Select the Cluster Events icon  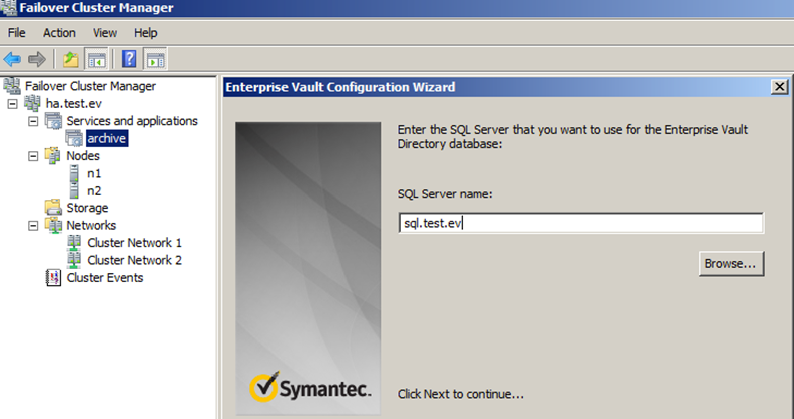(x=53, y=278)
